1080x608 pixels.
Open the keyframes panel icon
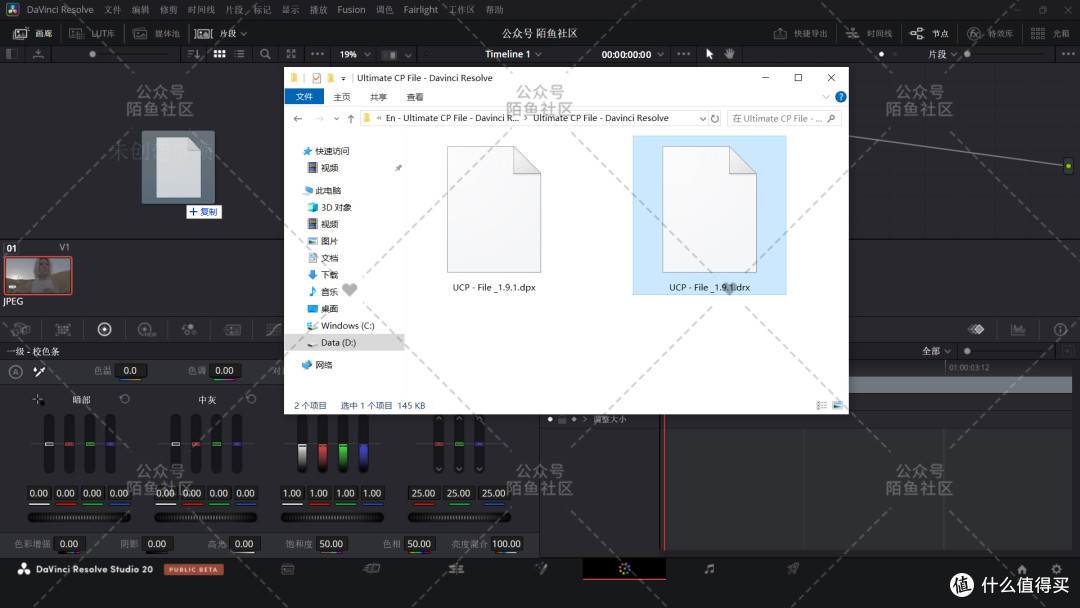pyautogui.click(x=976, y=329)
